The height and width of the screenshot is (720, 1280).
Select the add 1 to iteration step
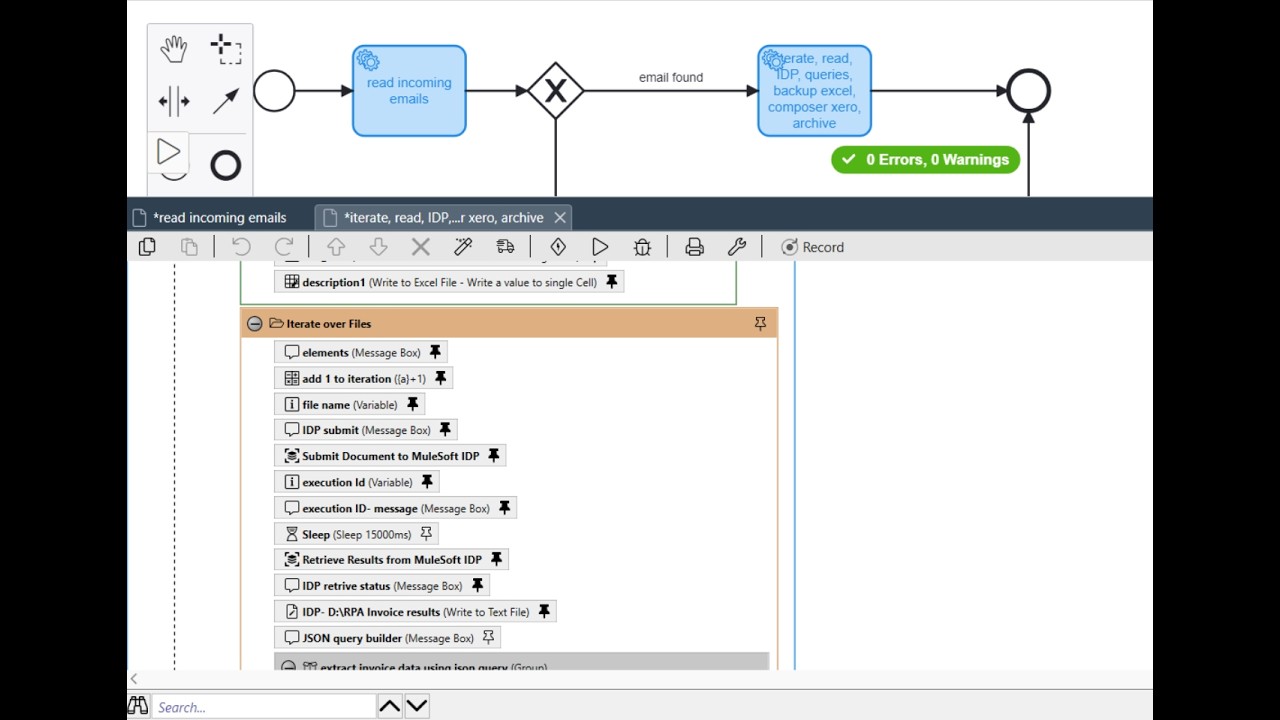point(364,378)
